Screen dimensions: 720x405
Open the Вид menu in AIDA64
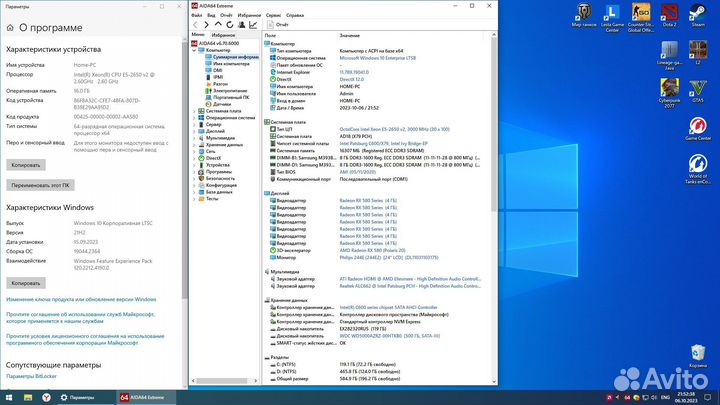coord(211,15)
